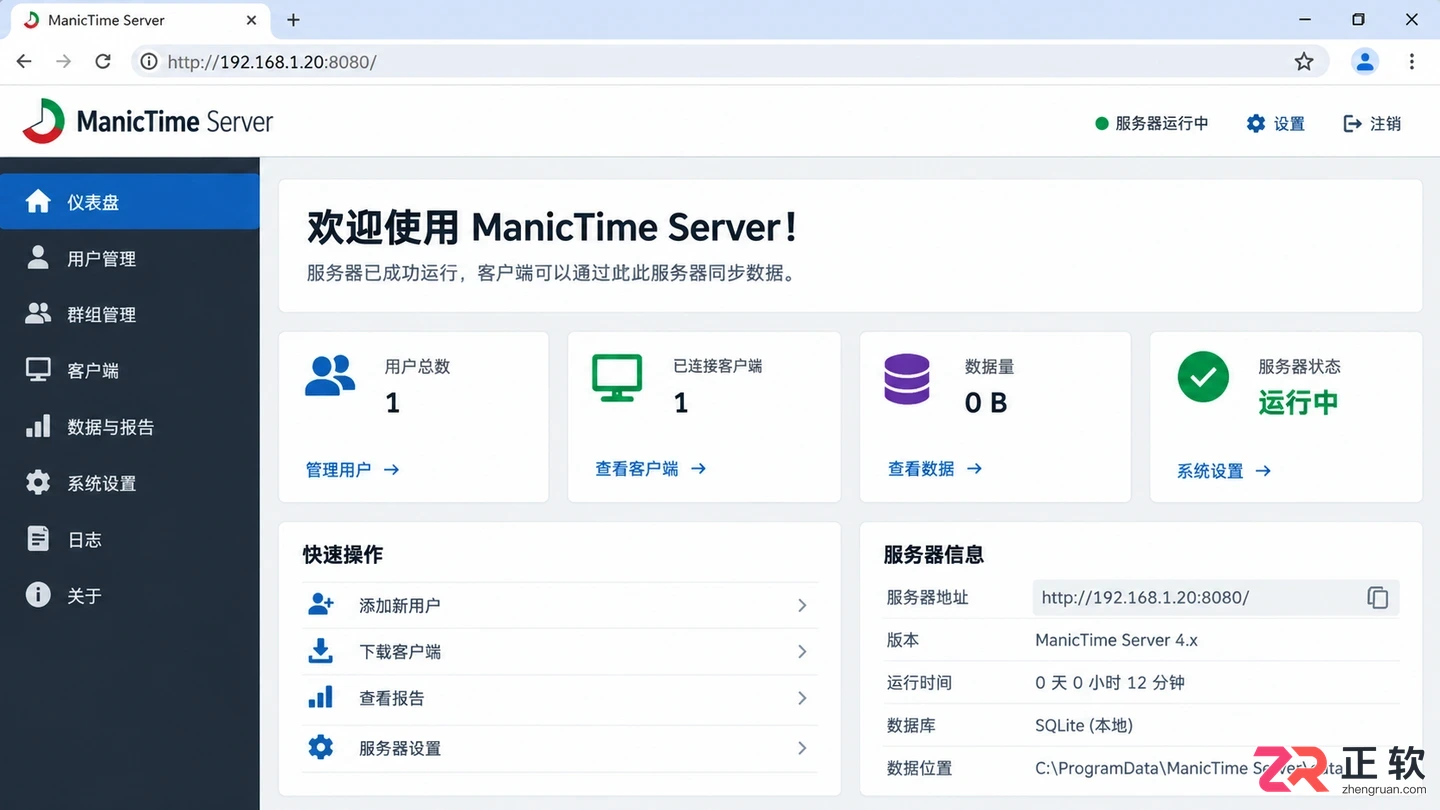The width and height of the screenshot is (1440, 810).
Task: Open 客户端 in the sidebar
Action: tap(130, 370)
